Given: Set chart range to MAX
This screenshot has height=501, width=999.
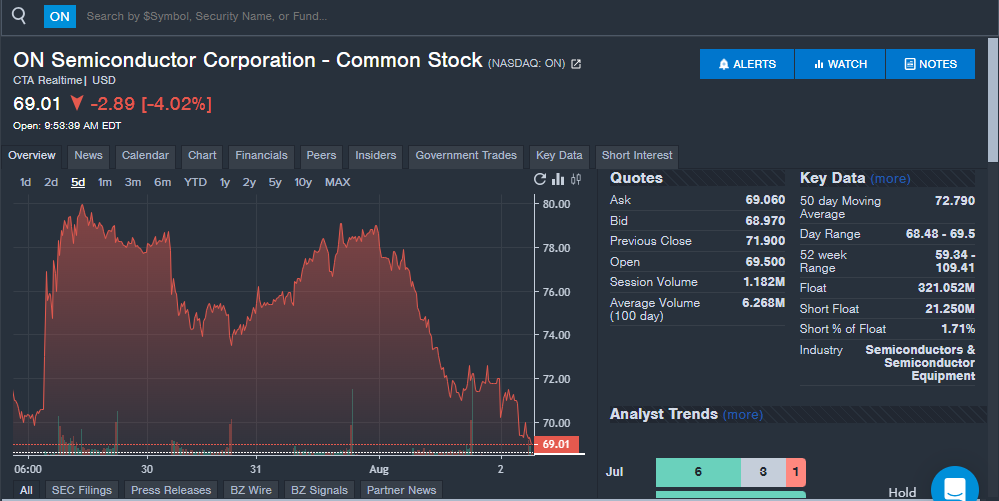Looking at the screenshot, I should [337, 182].
